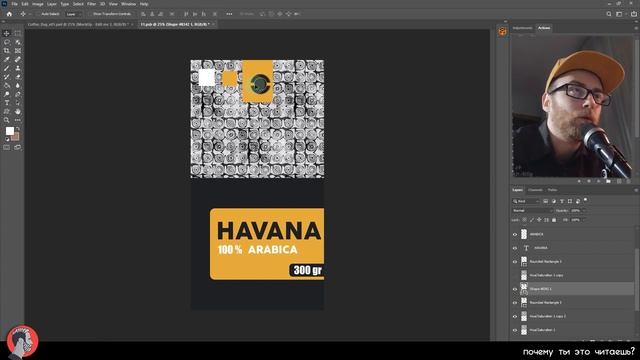This screenshot has height=360, width=640.
Task: Click the foreground color swatch
Action: pyautogui.click(x=10, y=131)
